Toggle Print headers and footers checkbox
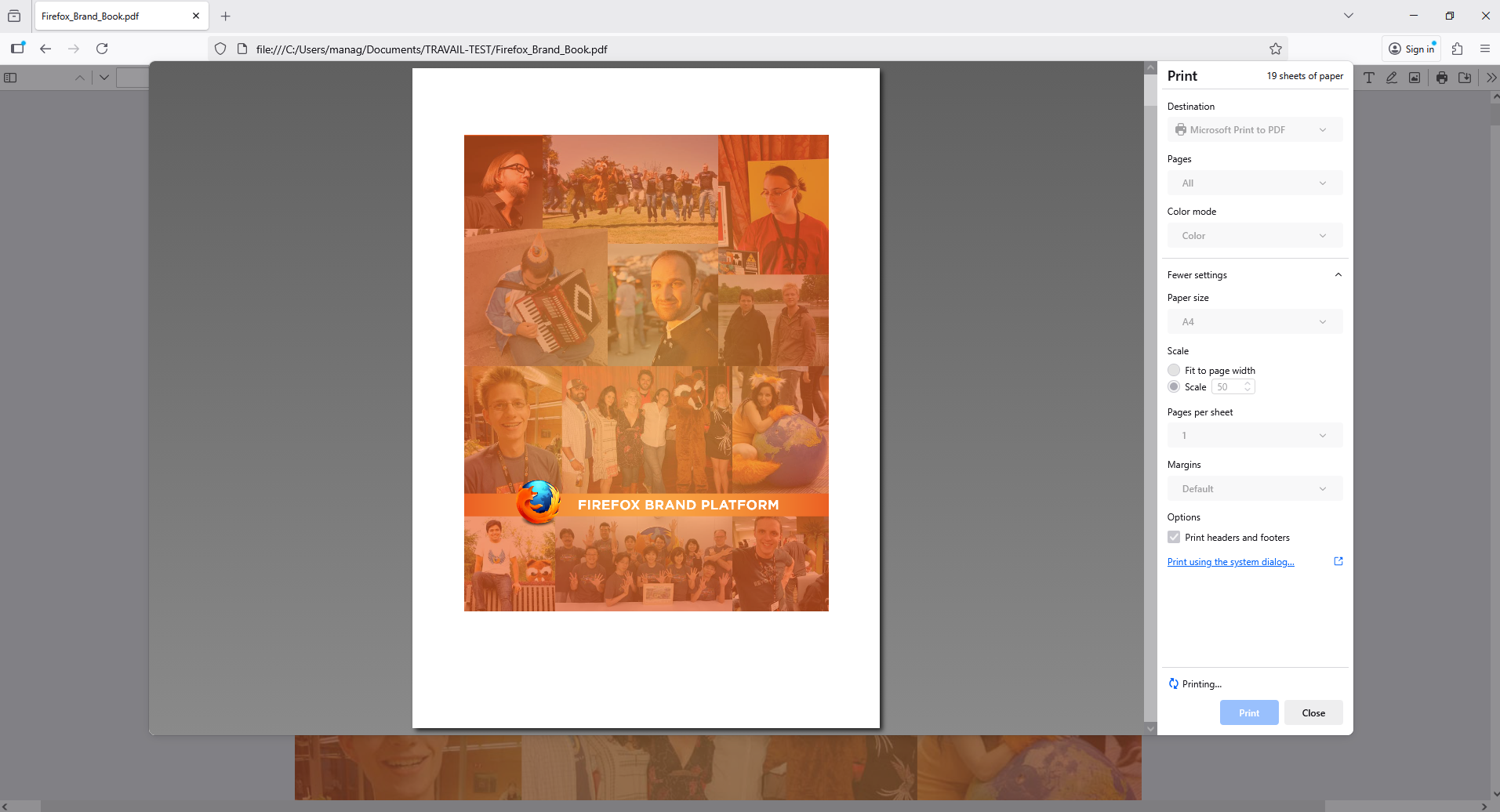This screenshot has width=1500, height=812. tap(1174, 537)
